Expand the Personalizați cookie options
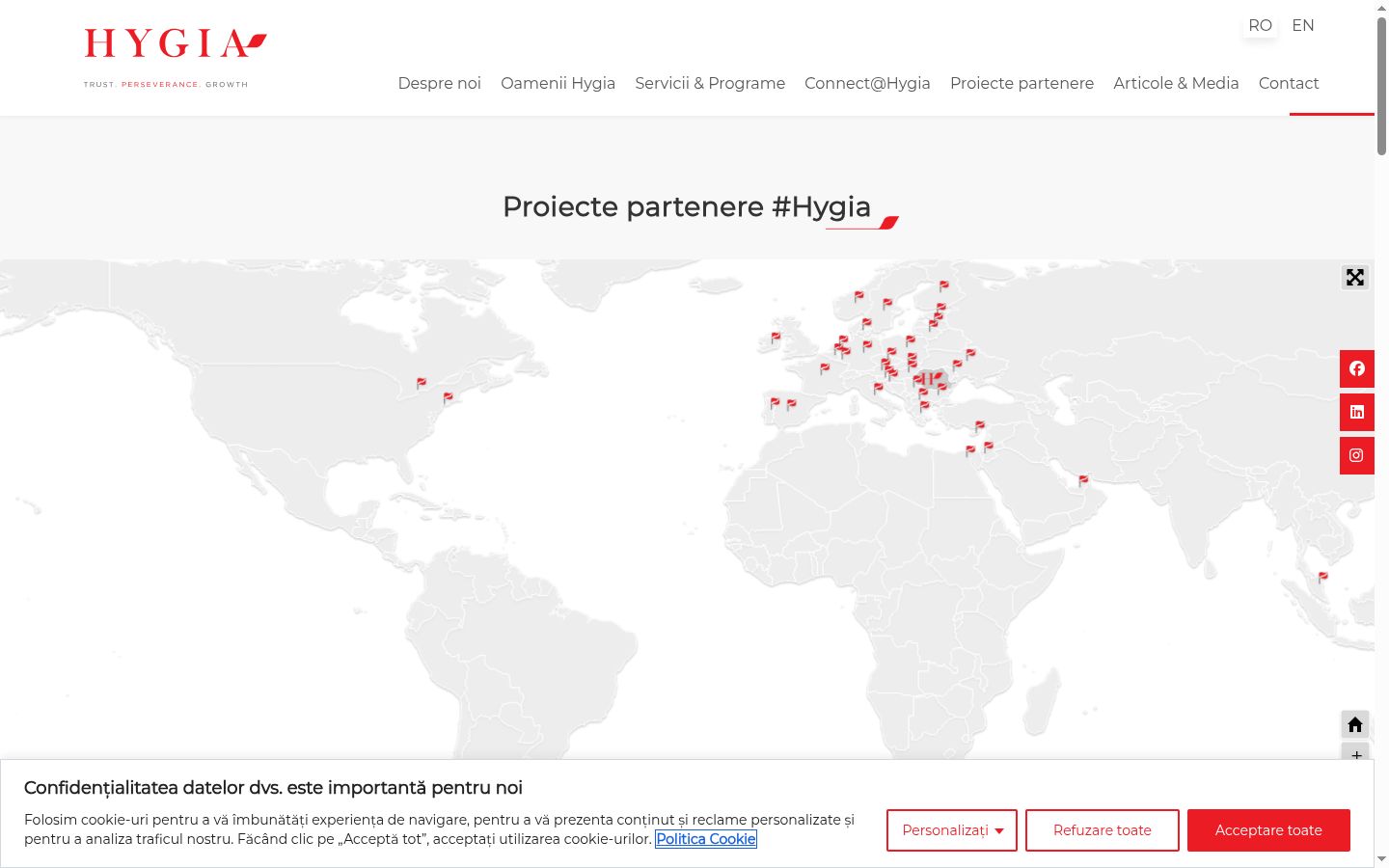Screen dimensions: 1389x868 tap(952, 830)
